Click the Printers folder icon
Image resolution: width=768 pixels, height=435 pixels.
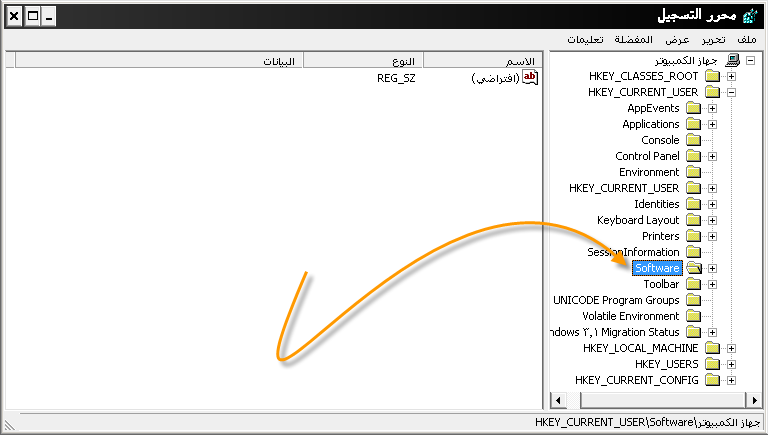pyautogui.click(x=694, y=236)
